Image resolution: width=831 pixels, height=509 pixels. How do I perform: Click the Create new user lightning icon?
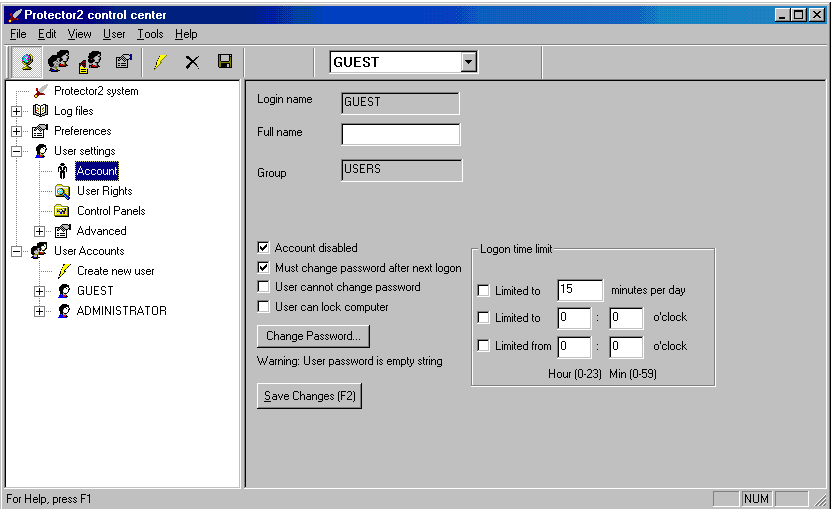[x=64, y=271]
